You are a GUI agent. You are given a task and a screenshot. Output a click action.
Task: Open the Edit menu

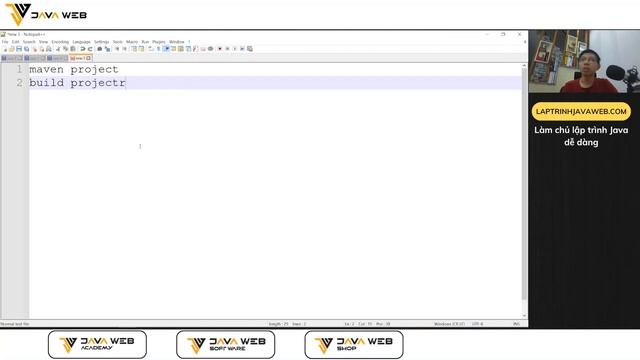point(16,42)
